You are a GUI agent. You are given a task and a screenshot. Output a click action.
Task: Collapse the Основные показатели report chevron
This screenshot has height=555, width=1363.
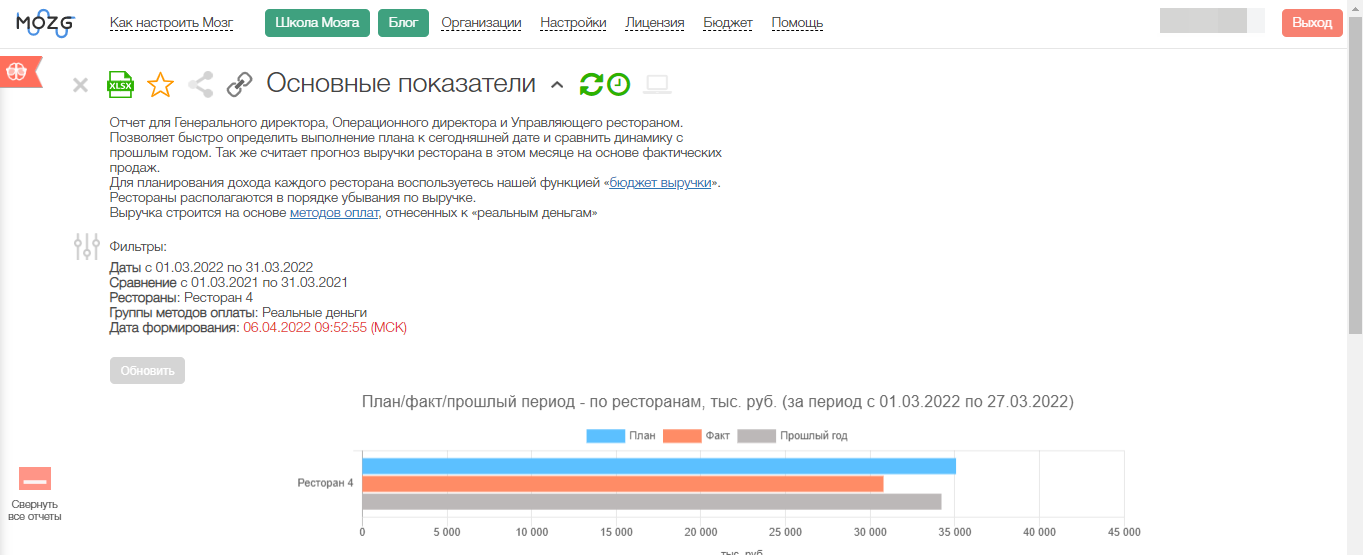click(x=558, y=85)
